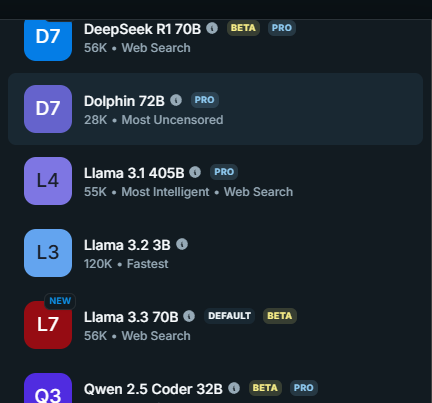Show info icon for Llama 3.2 3B
The image size is (432, 403).
pyautogui.click(x=182, y=244)
